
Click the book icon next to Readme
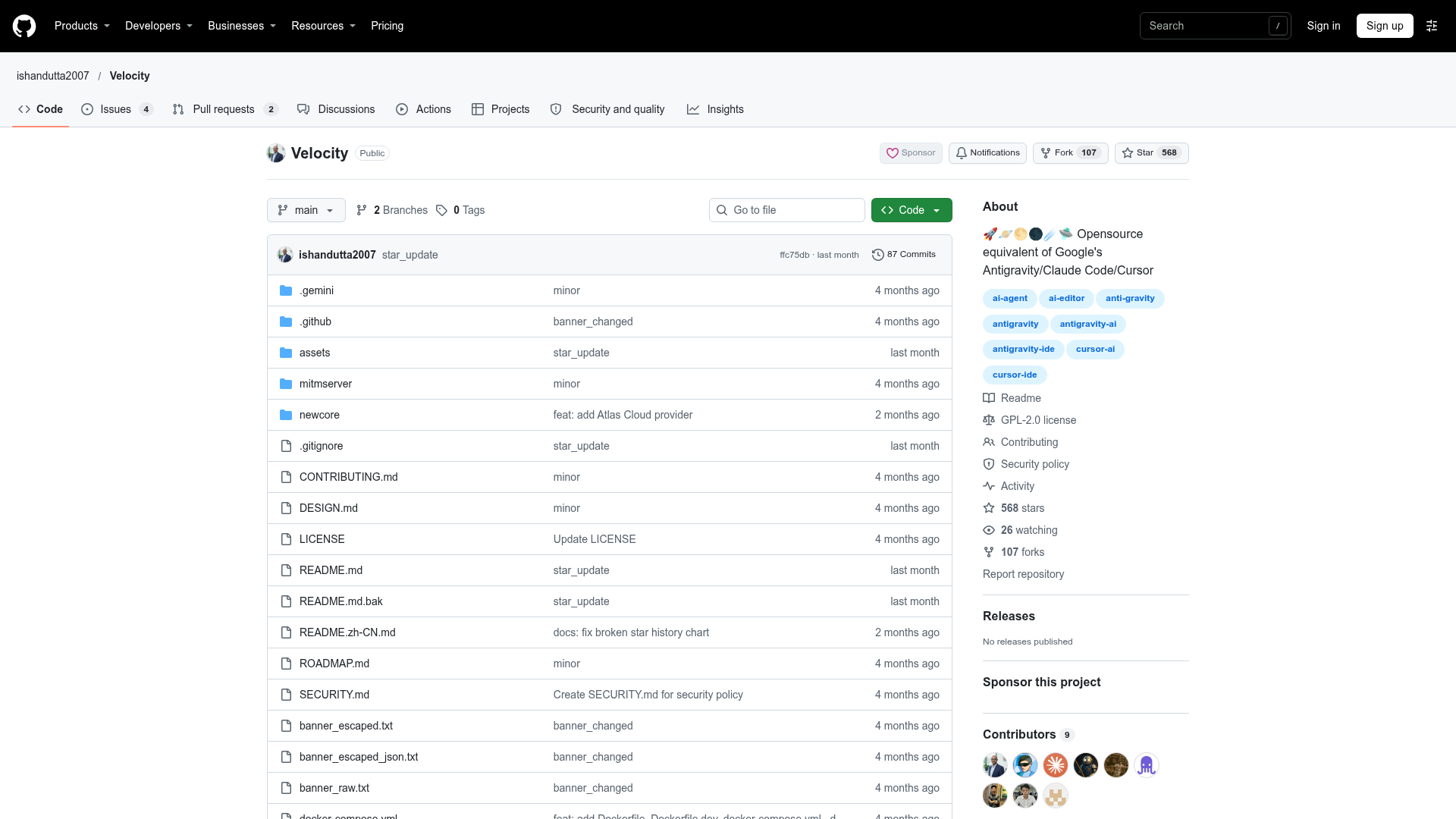[x=989, y=398]
